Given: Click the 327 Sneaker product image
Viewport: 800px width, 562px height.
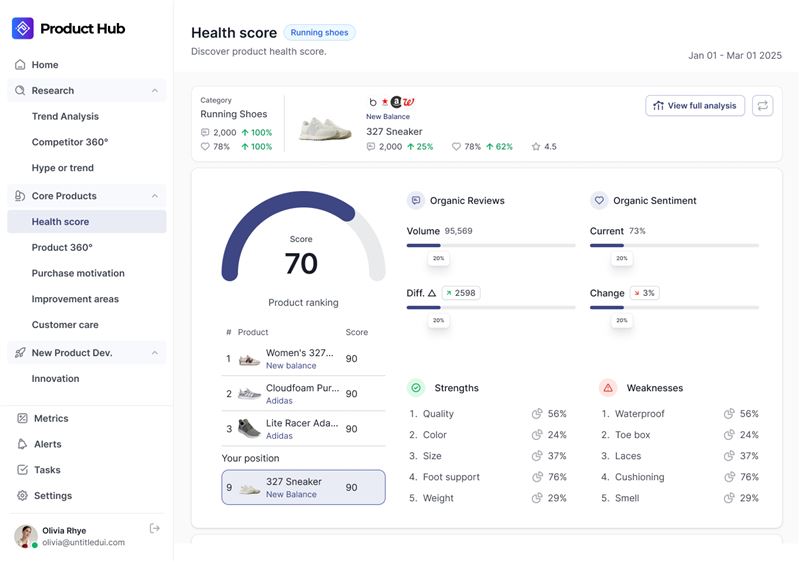Looking at the screenshot, I should 326,128.
